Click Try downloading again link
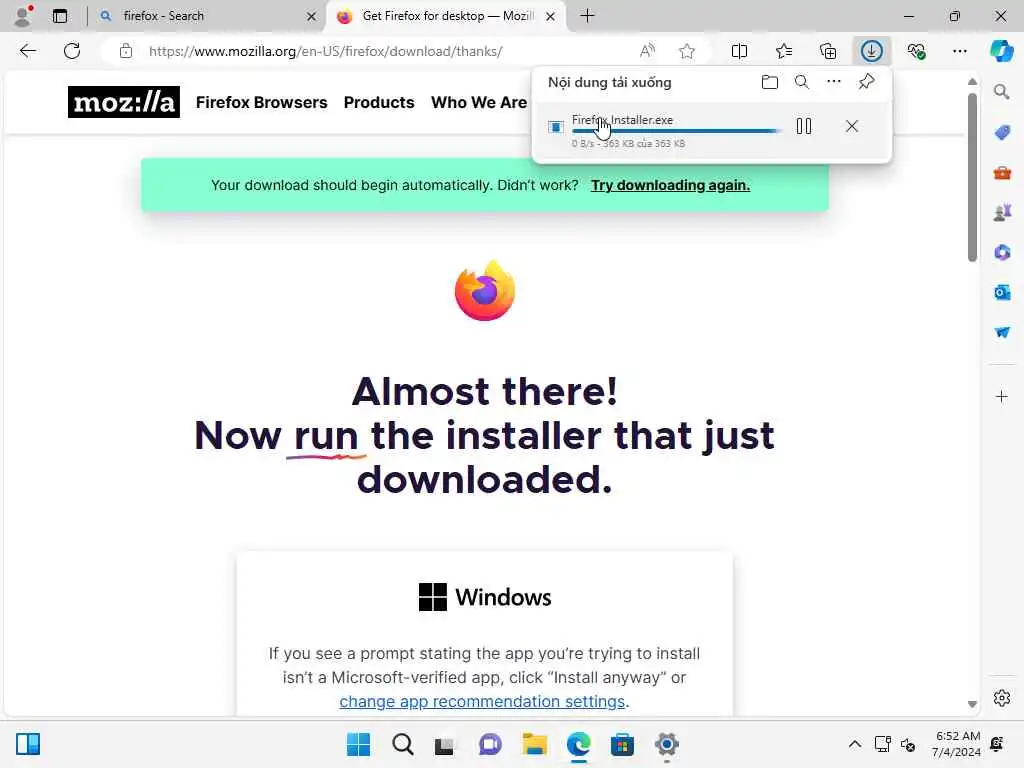This screenshot has width=1024, height=768. tap(670, 185)
